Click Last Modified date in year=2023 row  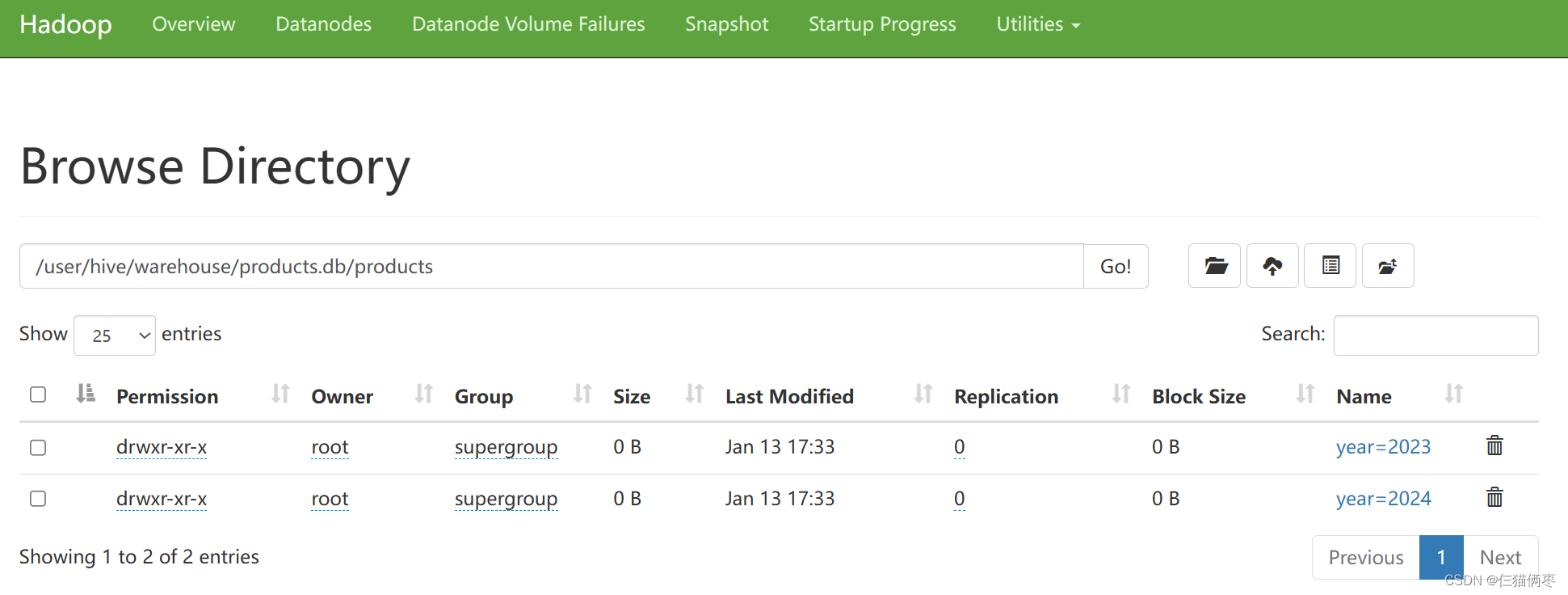(780, 447)
